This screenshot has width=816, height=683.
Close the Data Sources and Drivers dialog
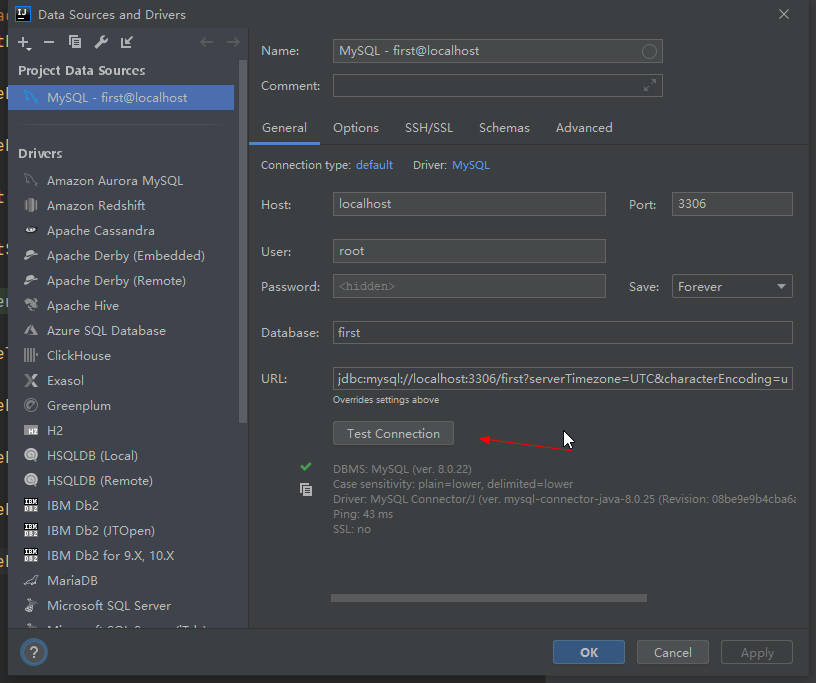pyautogui.click(x=784, y=15)
